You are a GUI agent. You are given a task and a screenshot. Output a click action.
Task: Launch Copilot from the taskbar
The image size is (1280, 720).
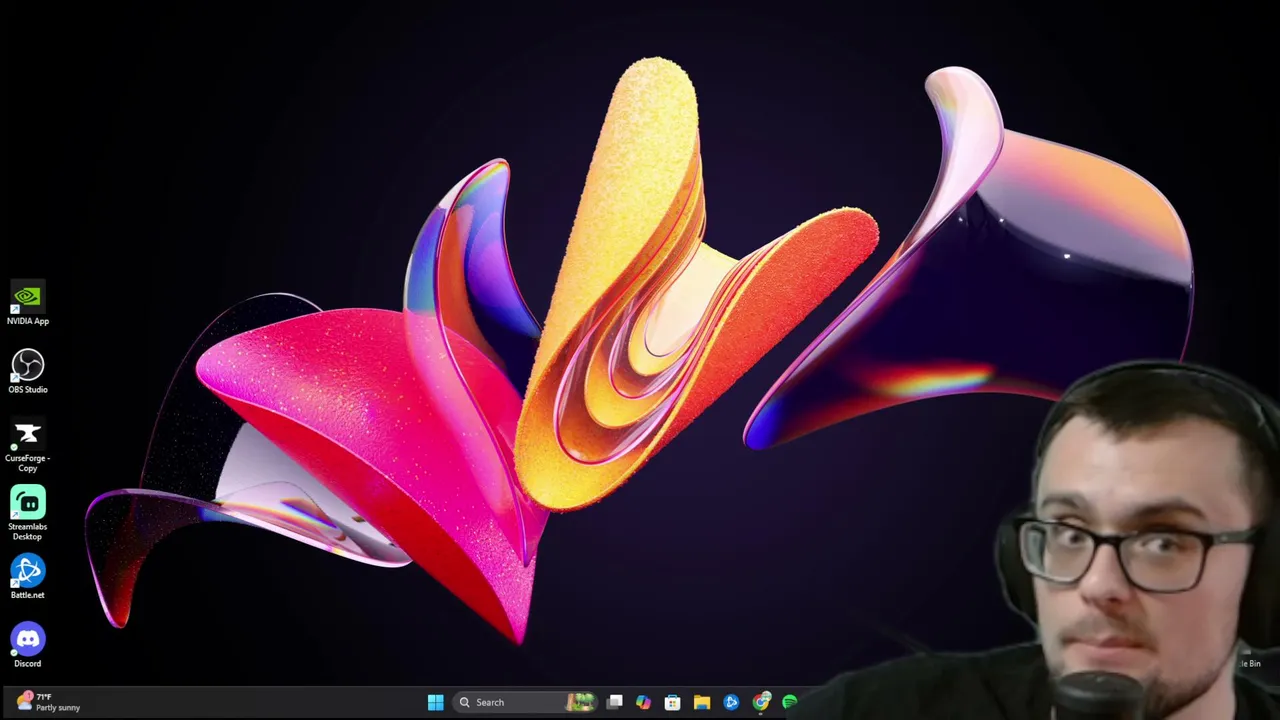coord(643,702)
